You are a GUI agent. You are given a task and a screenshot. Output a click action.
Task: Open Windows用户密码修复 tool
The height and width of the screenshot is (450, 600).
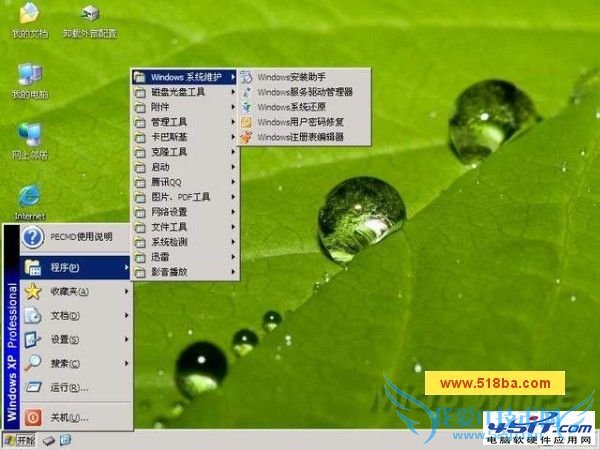(x=305, y=122)
